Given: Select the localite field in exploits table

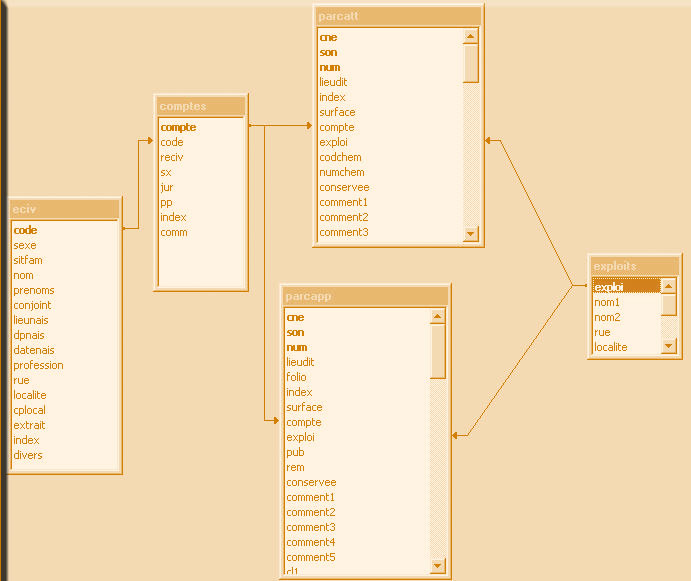Looking at the screenshot, I should [611, 347].
